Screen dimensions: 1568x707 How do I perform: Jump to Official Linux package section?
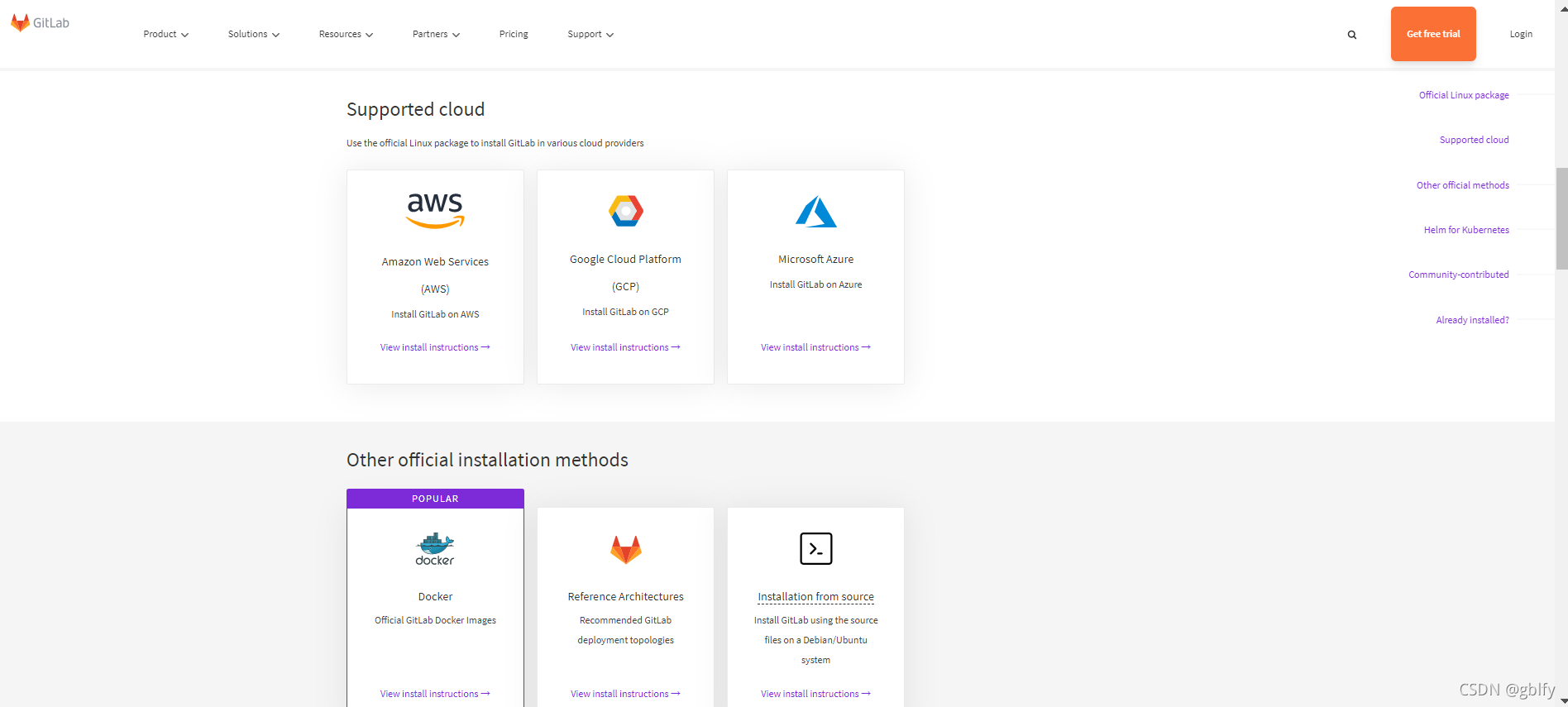[x=1464, y=95]
